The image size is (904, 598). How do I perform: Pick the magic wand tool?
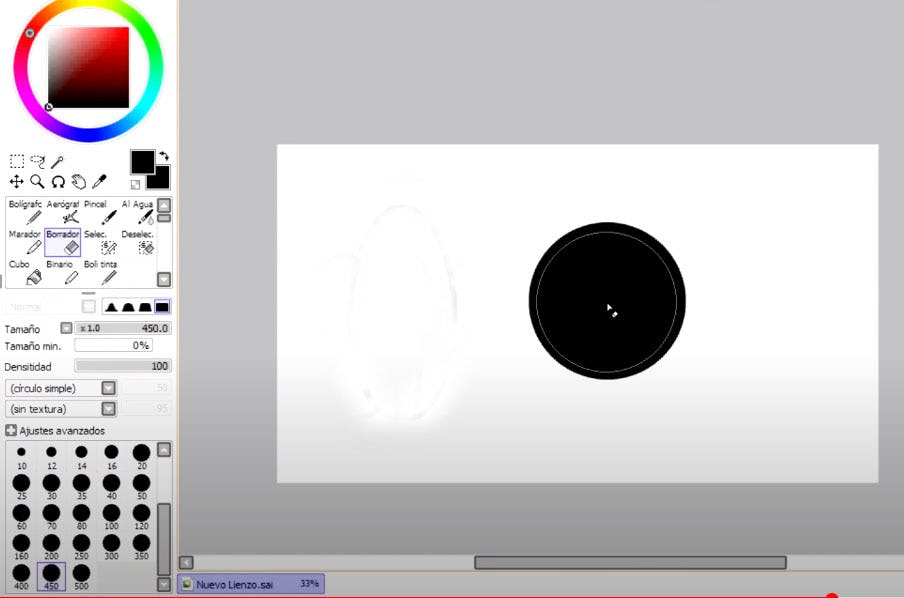pos(58,161)
